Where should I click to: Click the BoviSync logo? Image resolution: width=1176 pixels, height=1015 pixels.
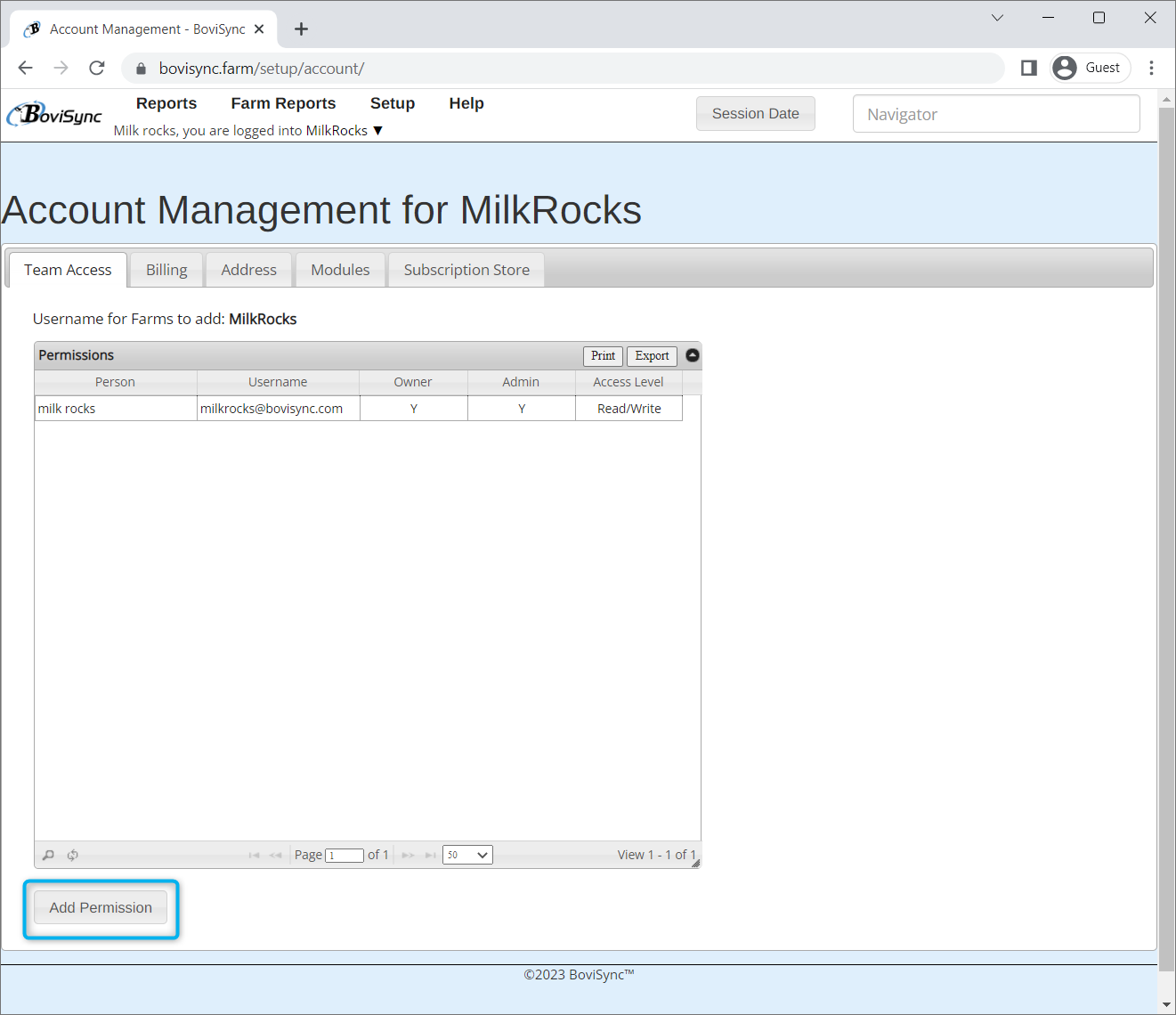click(54, 115)
